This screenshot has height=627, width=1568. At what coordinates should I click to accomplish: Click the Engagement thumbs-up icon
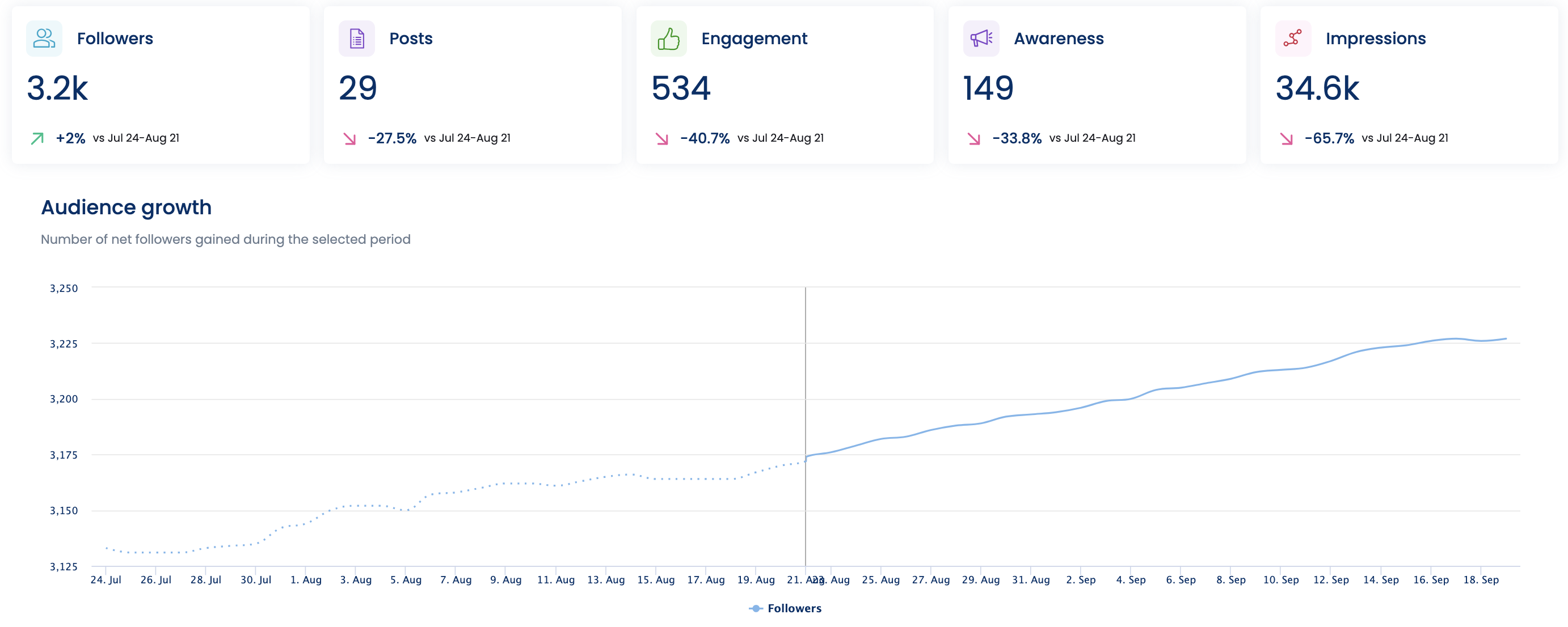click(668, 39)
